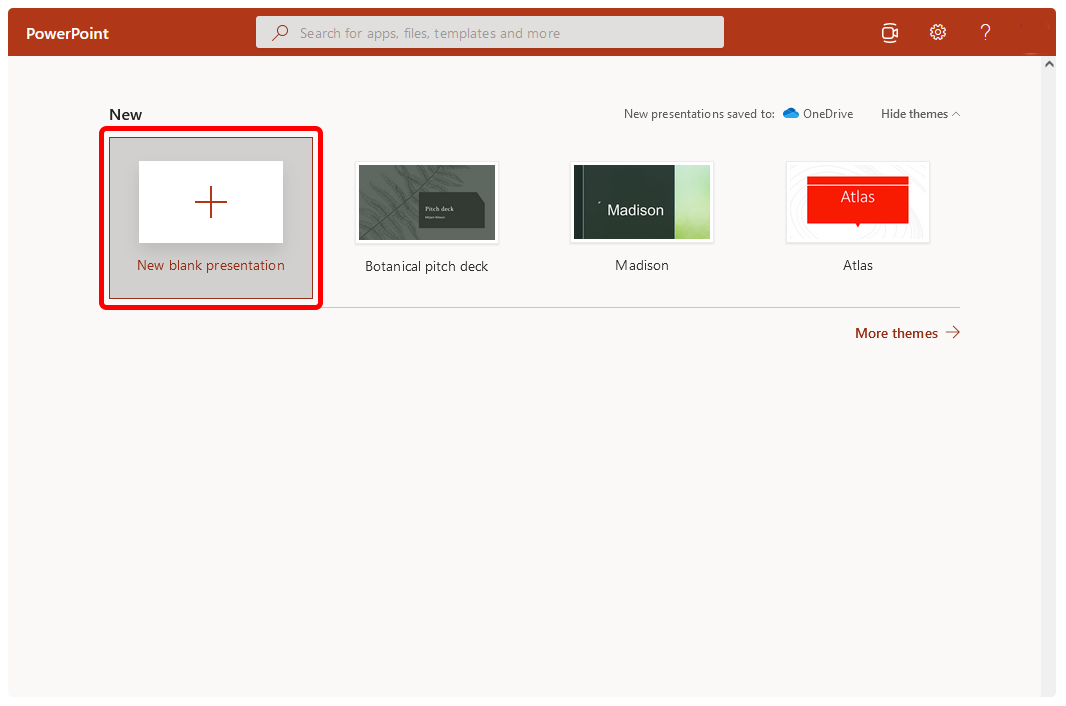Click the plus icon to start blank presentation

210,201
